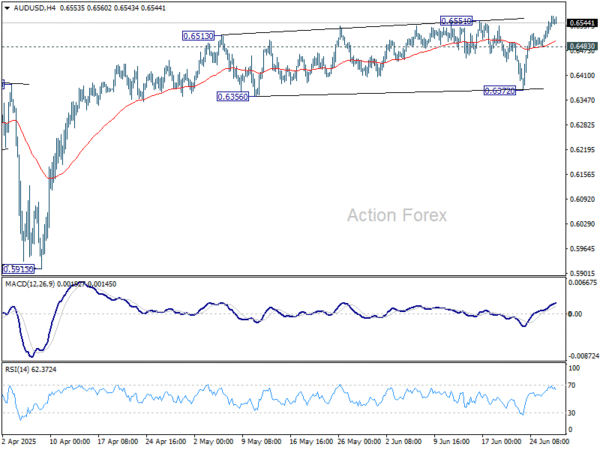Click the Action Forex watermark
The height and width of the screenshot is (450, 600).
397,215
